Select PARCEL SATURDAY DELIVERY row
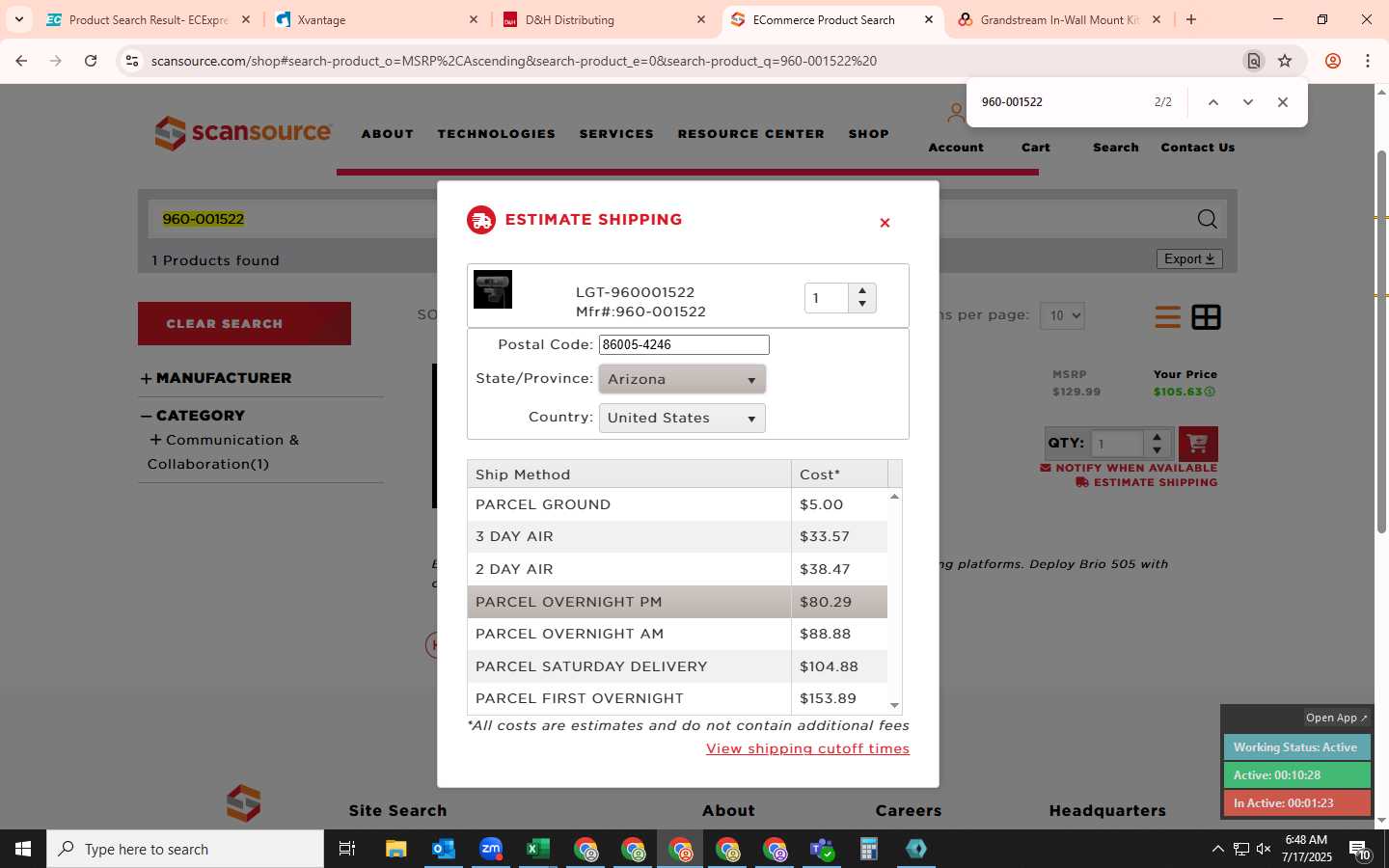This screenshot has width=1389, height=868. [x=677, y=666]
